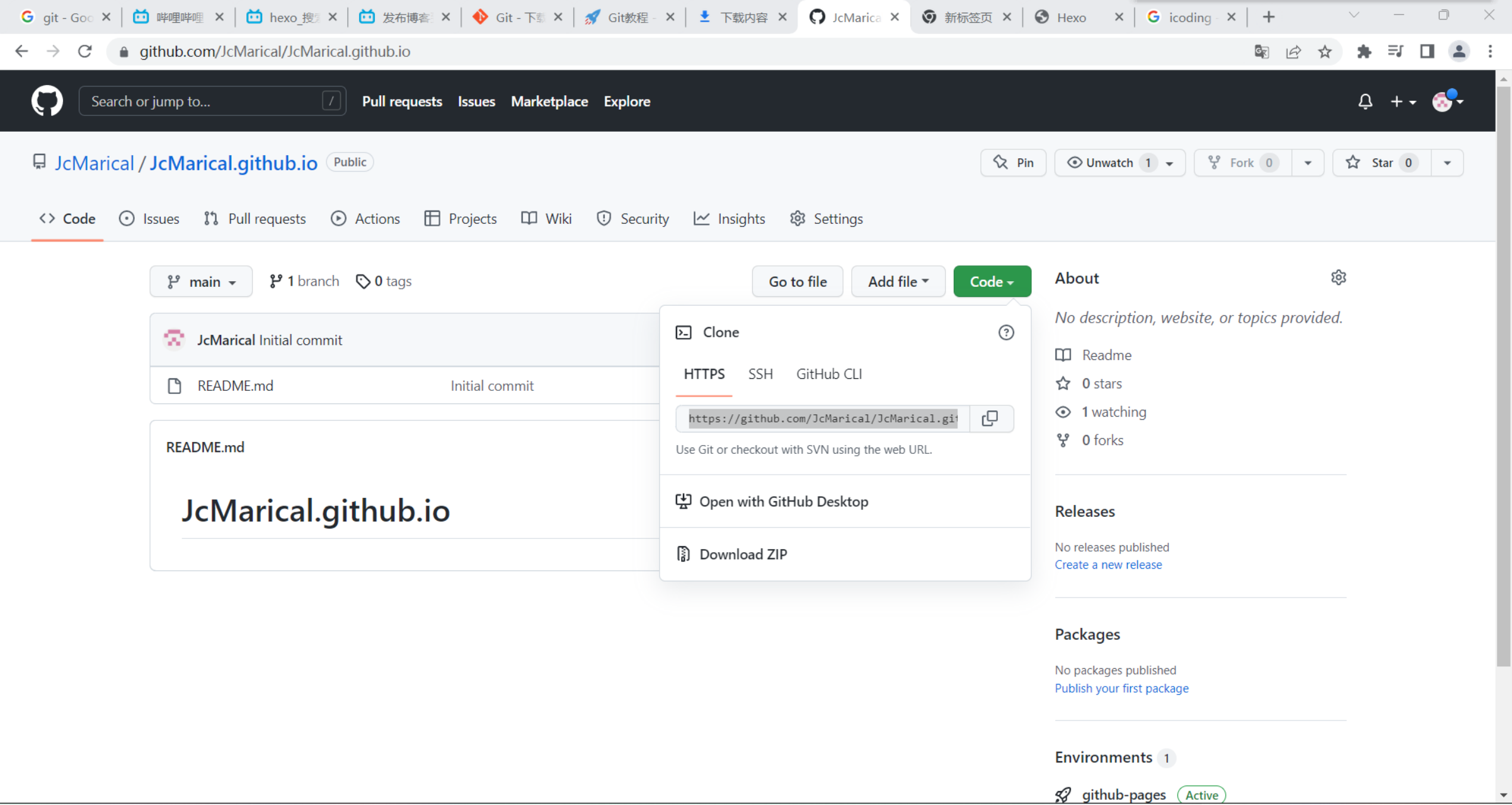Open the Add file dropdown menu
Screen dimensions: 1512x805
[898, 281]
